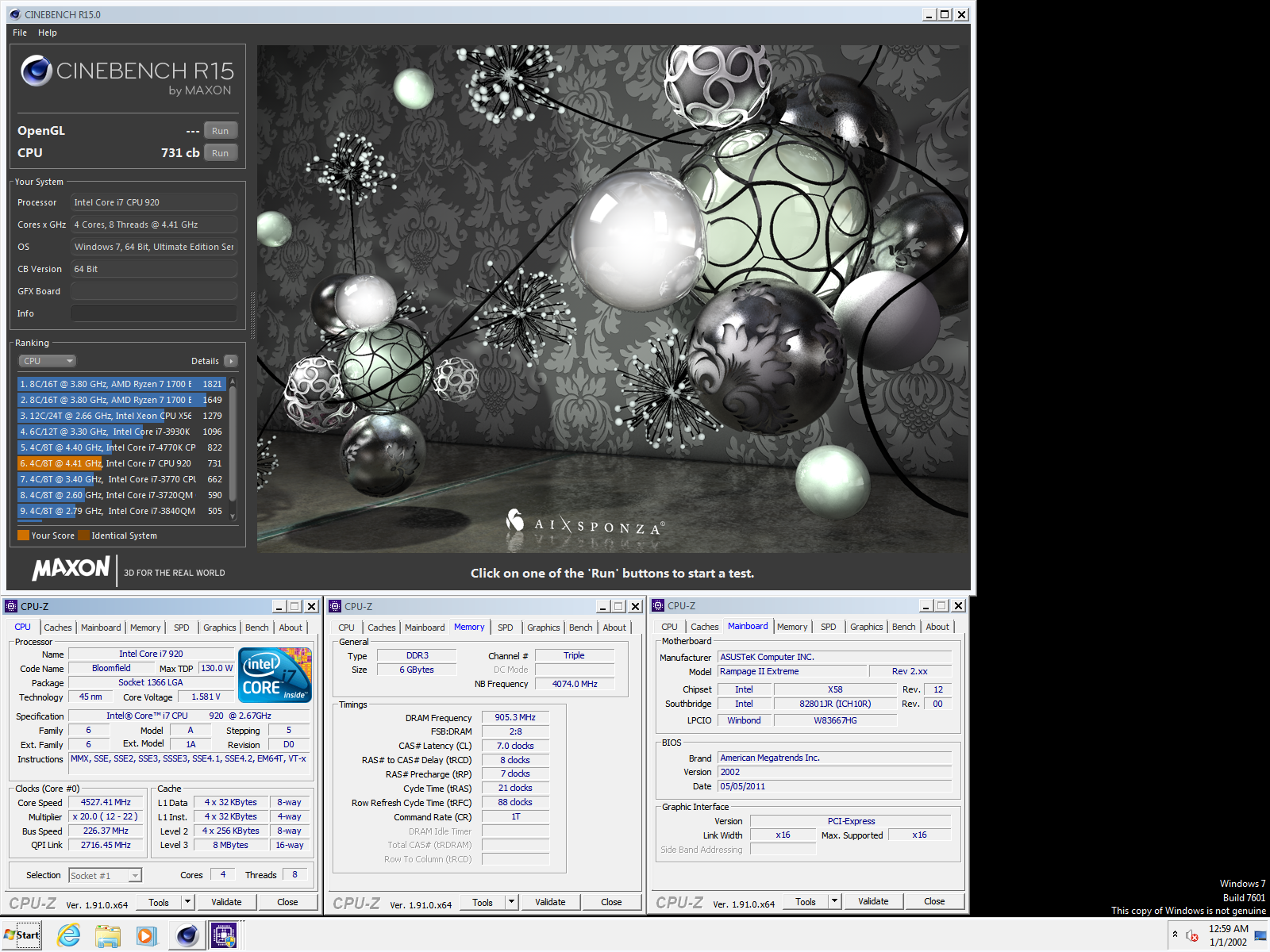Image resolution: width=1270 pixels, height=952 pixels.
Task: Open the File menu in Cinebench
Action: (20, 33)
